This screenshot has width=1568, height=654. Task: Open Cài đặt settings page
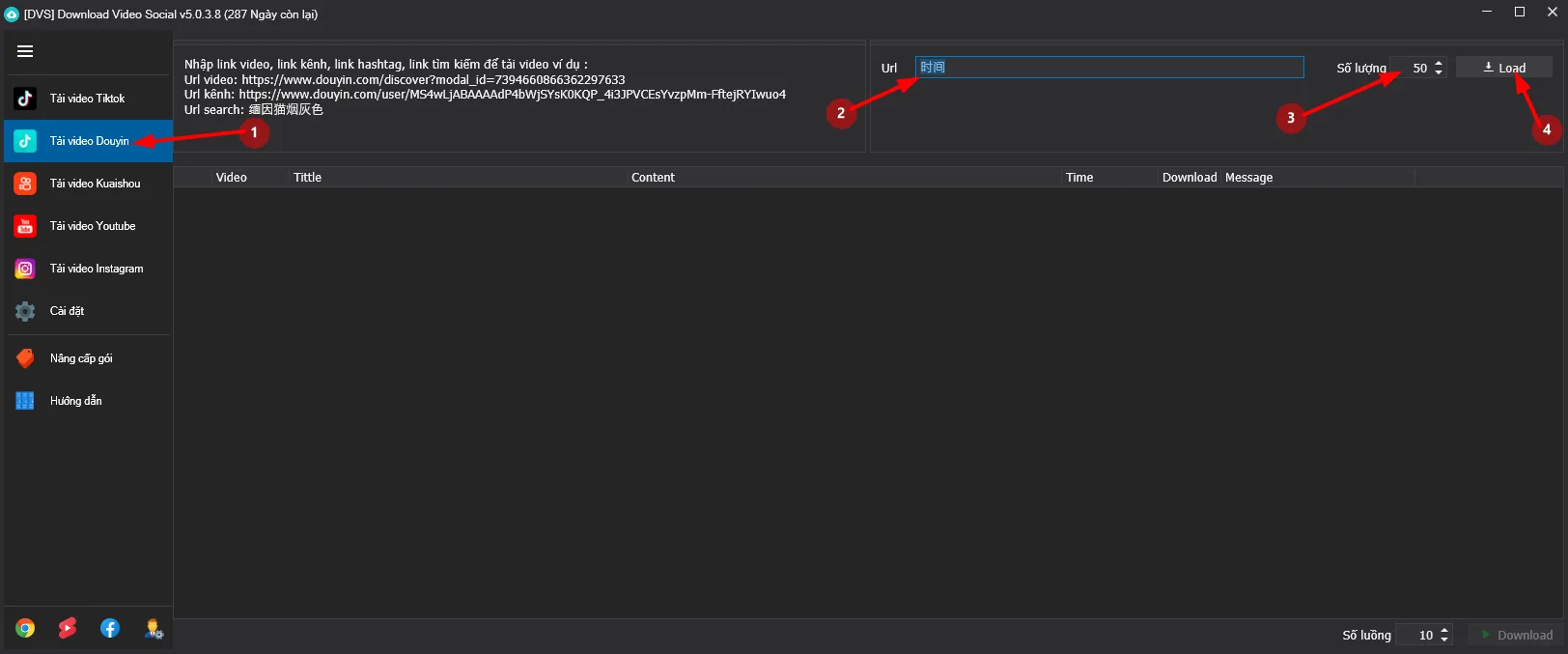(88, 311)
